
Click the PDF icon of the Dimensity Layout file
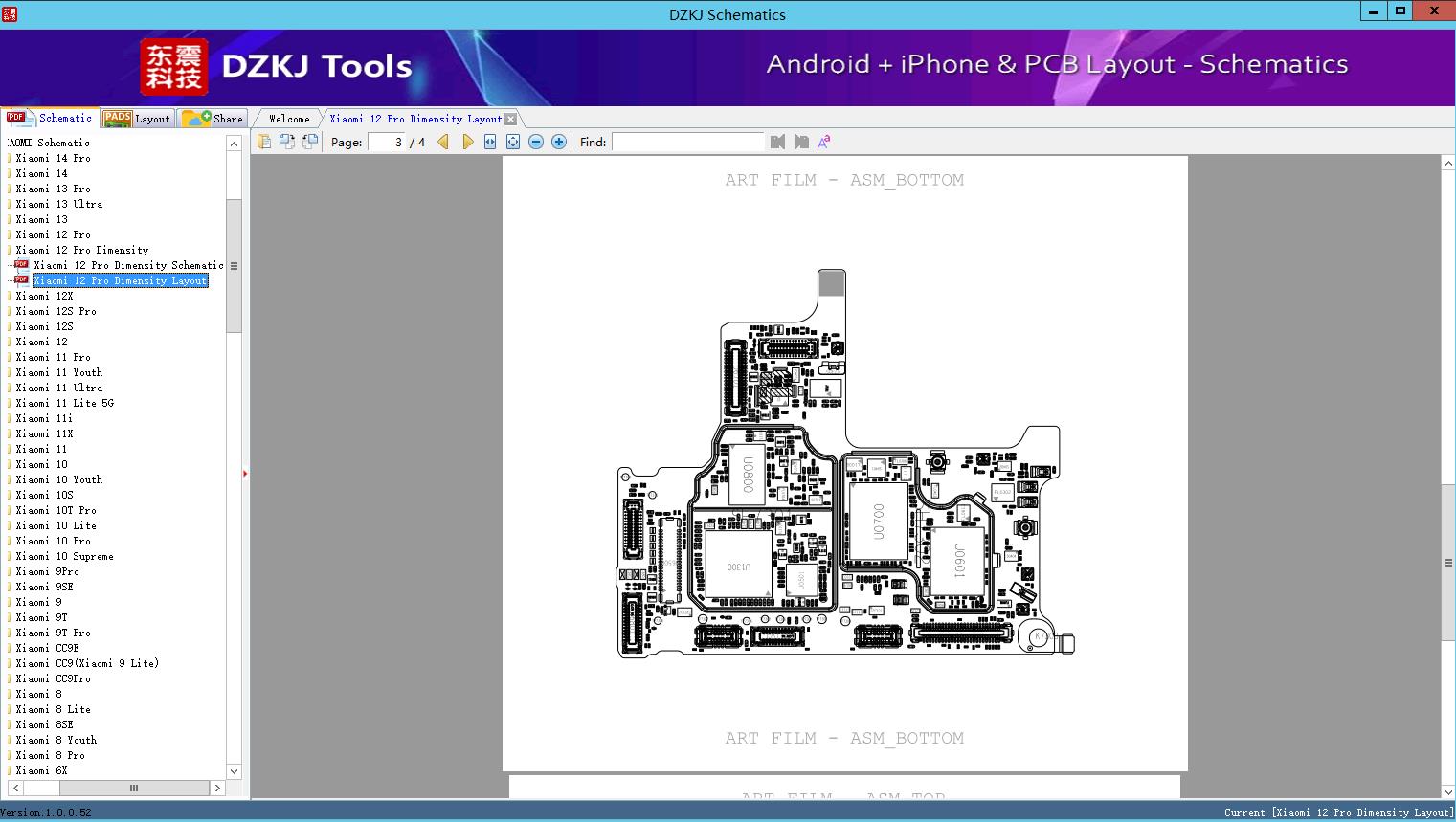[21, 280]
